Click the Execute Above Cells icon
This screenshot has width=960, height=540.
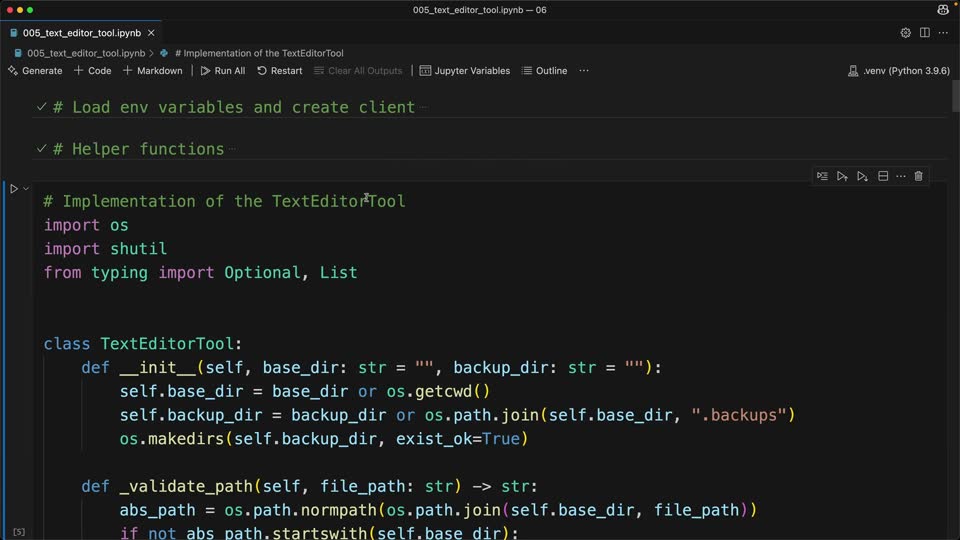tap(842, 176)
